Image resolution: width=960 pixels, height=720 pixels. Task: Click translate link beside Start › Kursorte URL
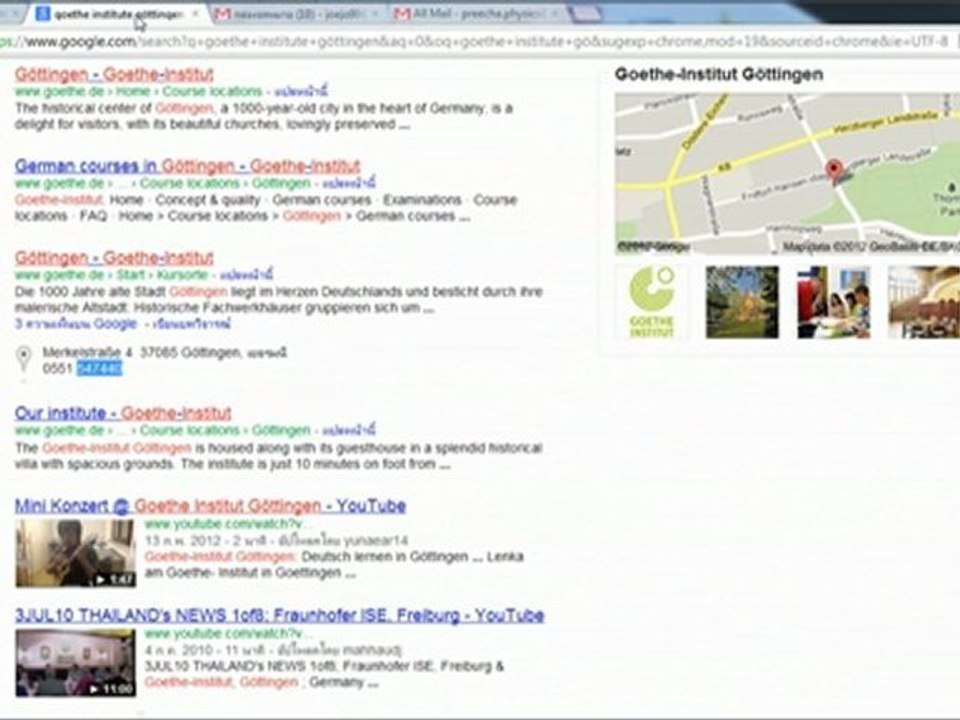(246, 274)
